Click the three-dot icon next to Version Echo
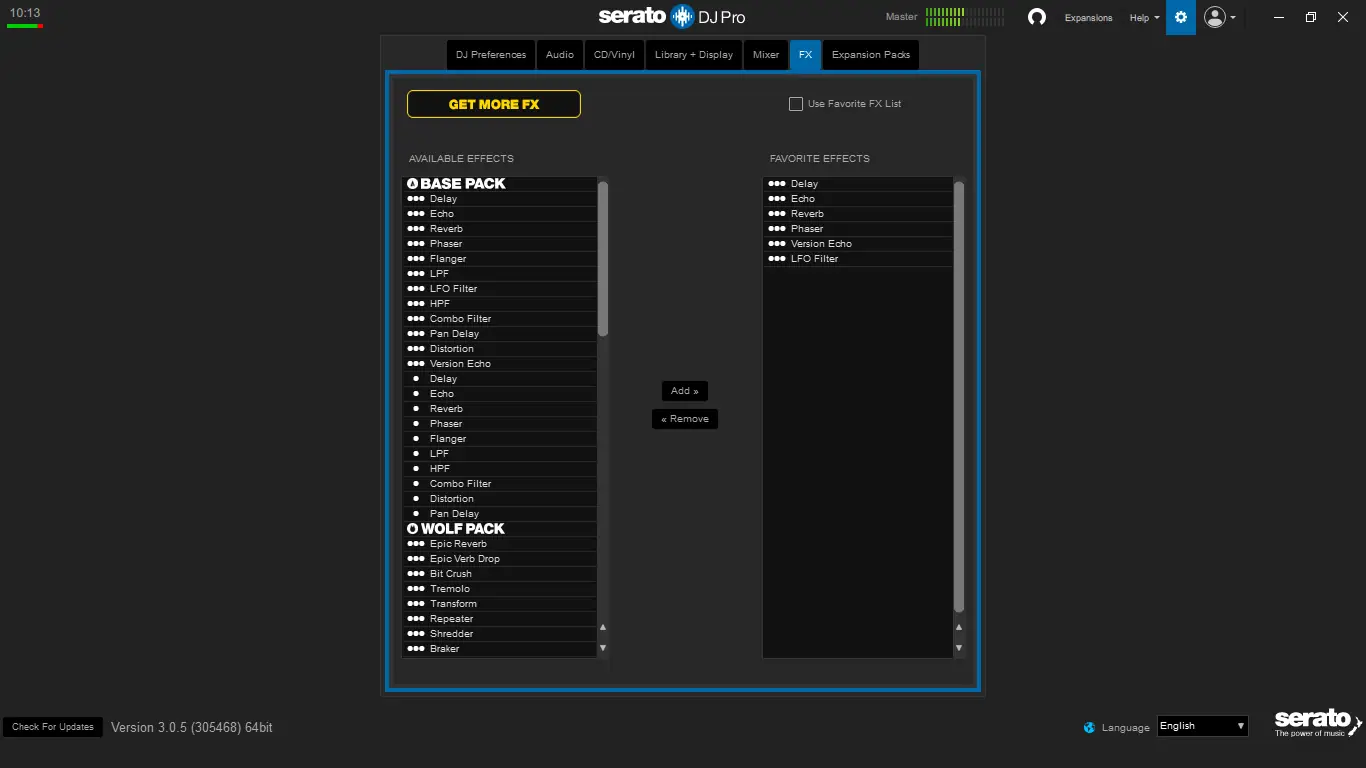Image resolution: width=1366 pixels, height=768 pixels. point(416,363)
